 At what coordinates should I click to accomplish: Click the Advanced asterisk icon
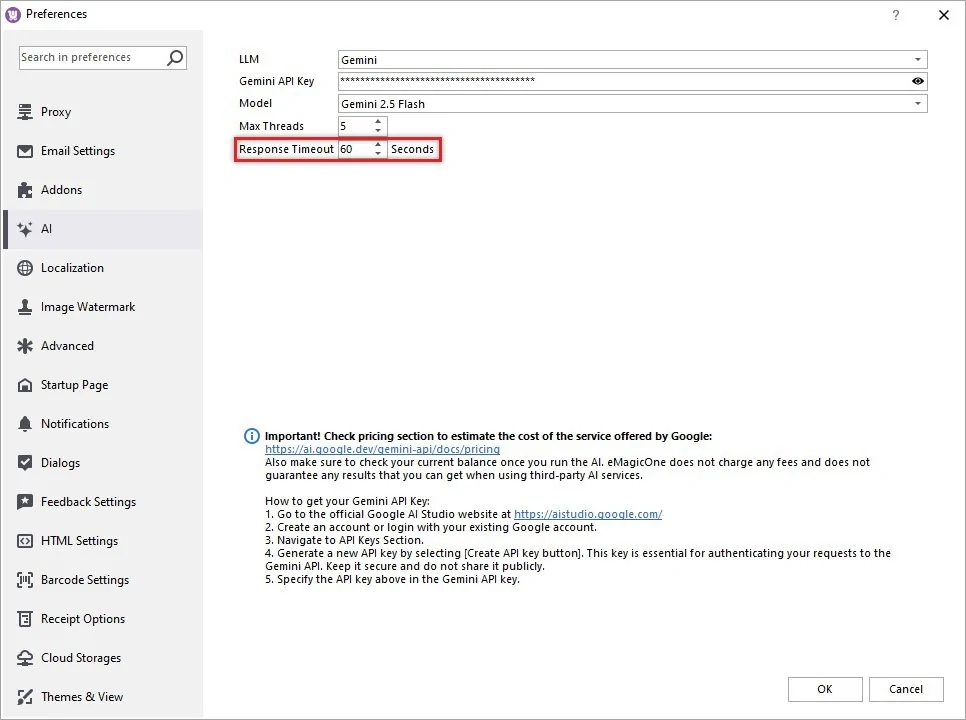[24, 346]
